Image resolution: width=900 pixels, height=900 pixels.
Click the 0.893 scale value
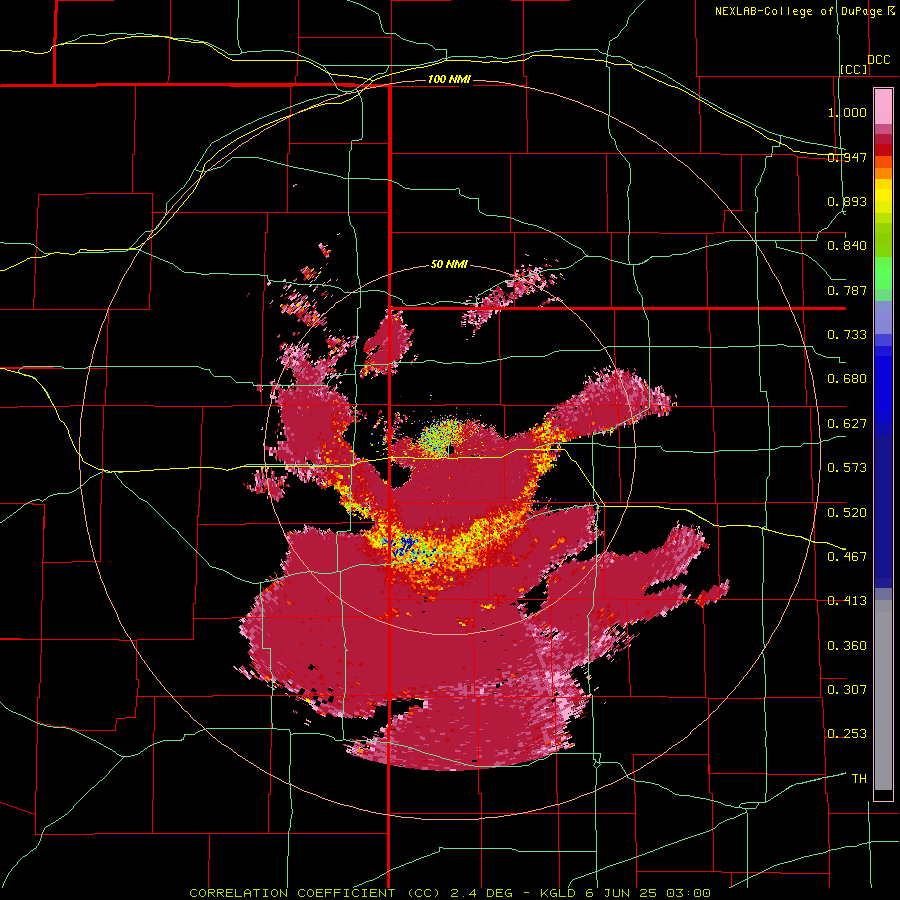coord(847,201)
